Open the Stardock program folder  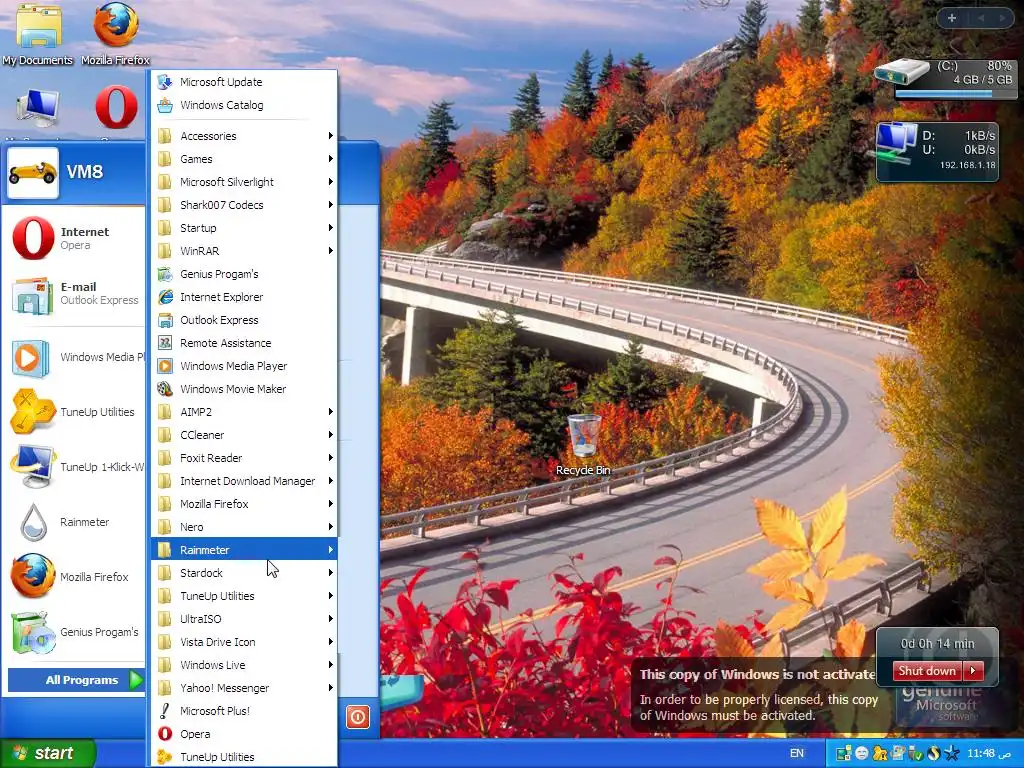(244, 573)
